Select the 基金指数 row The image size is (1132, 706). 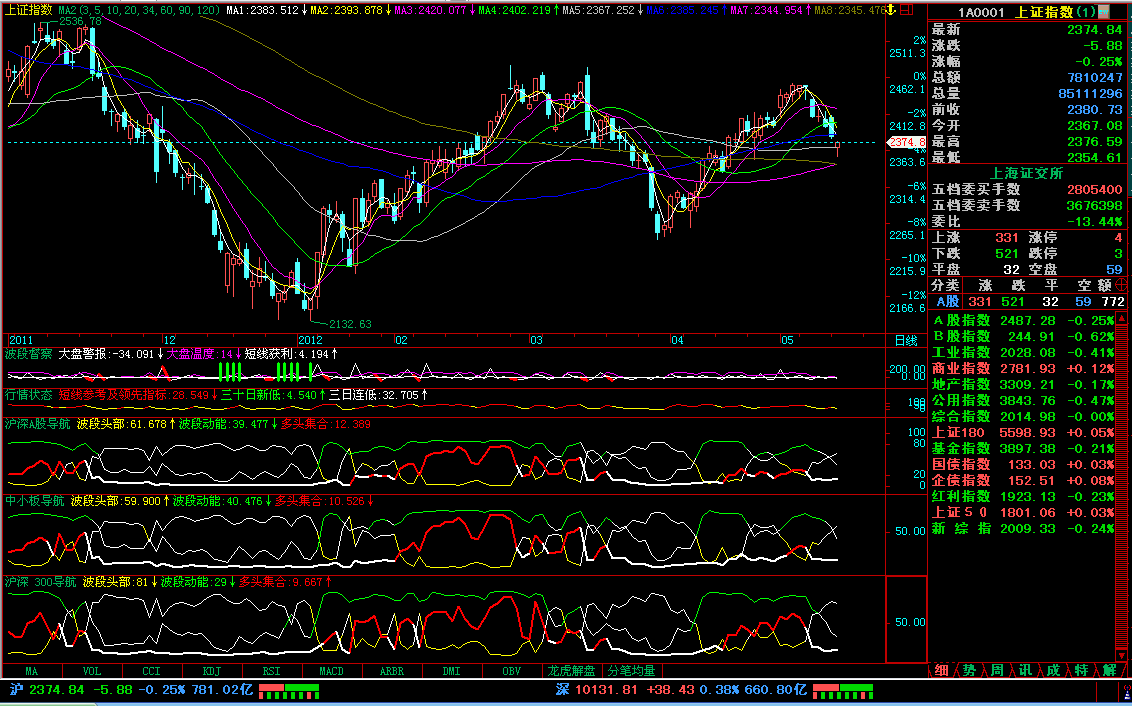click(x=1022, y=448)
